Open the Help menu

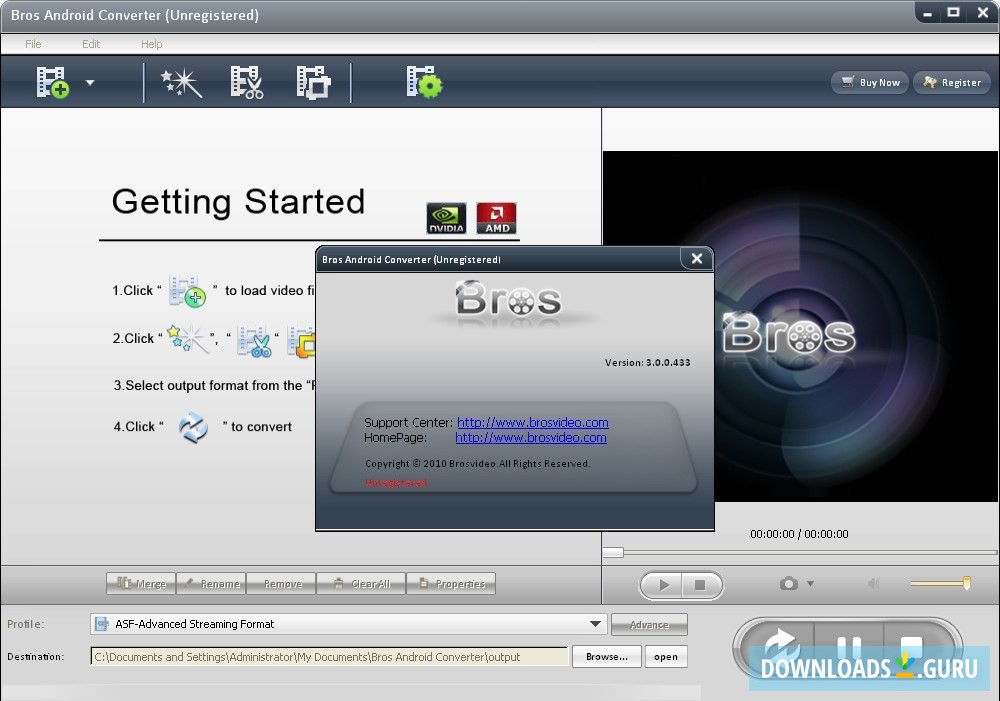click(x=151, y=44)
